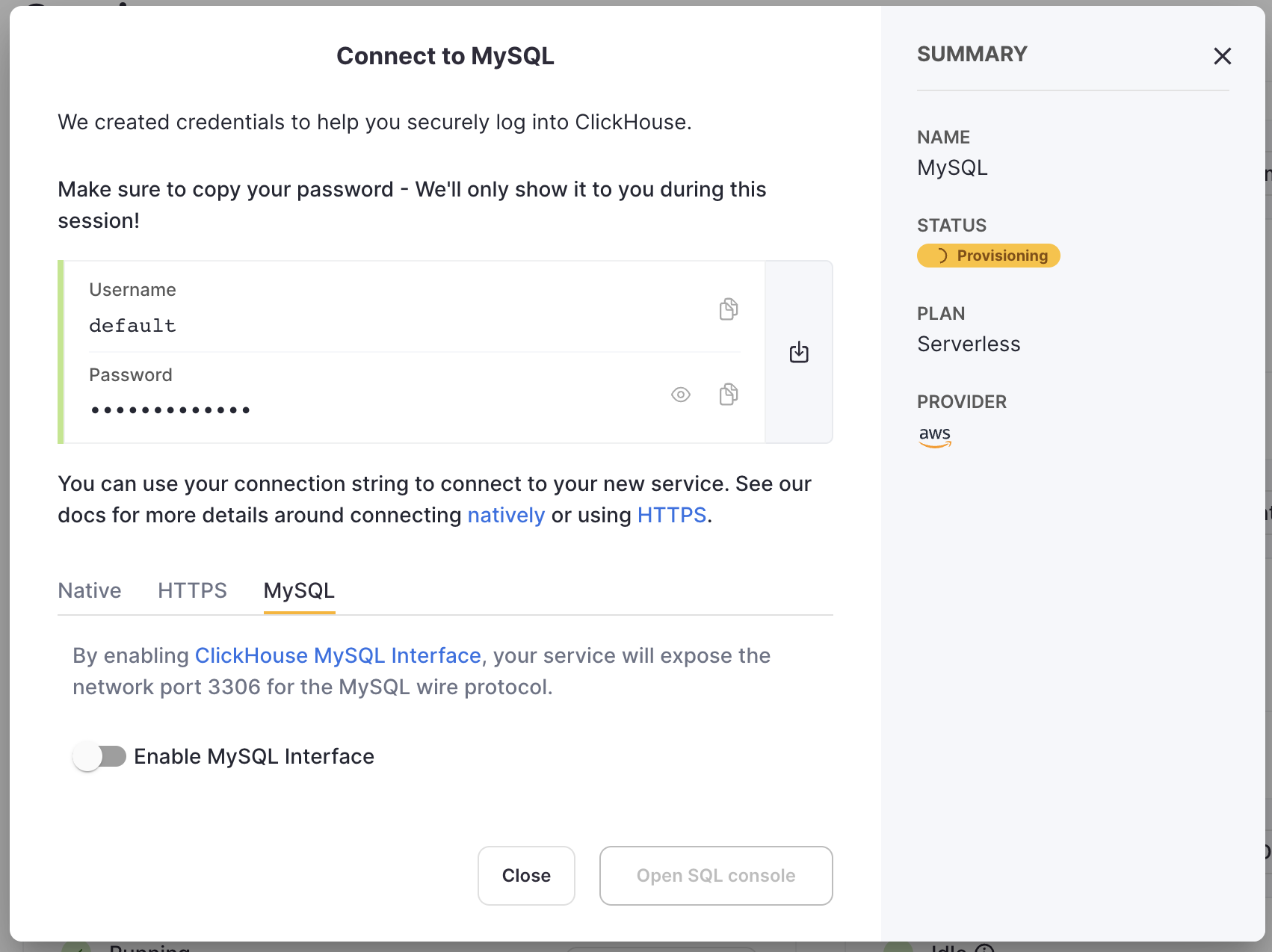
Task: Click Open SQL console button
Action: coord(715,875)
